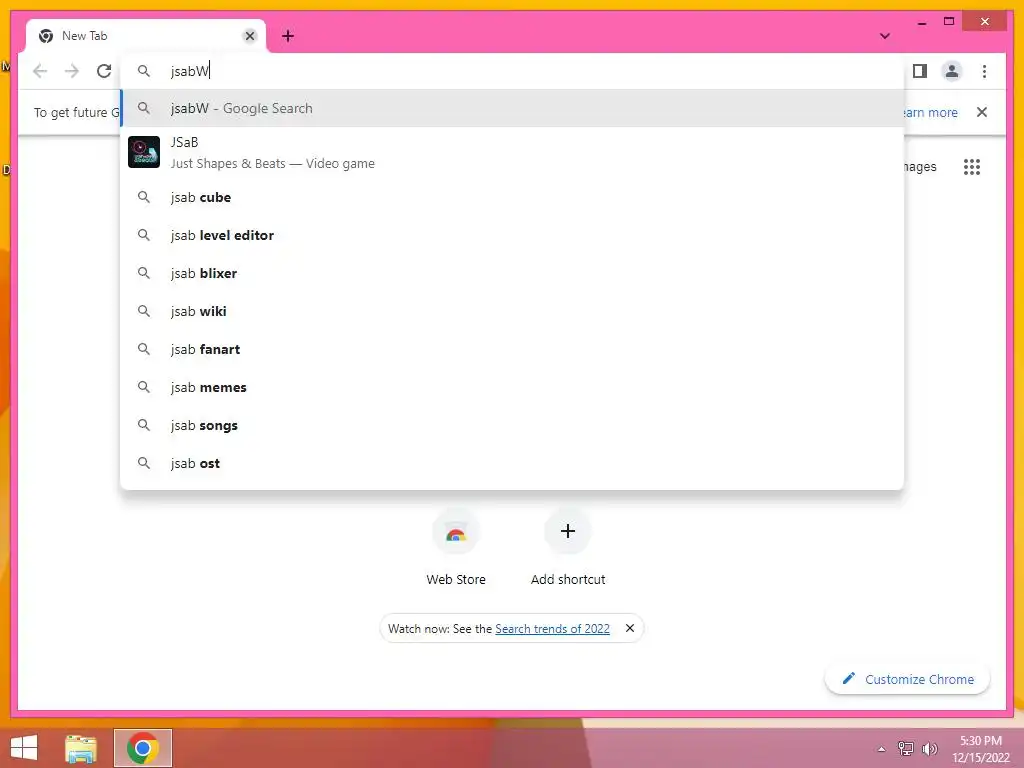1024x768 pixels.
Task: Choose 'jsab blixer' suggestion
Action: (x=512, y=273)
